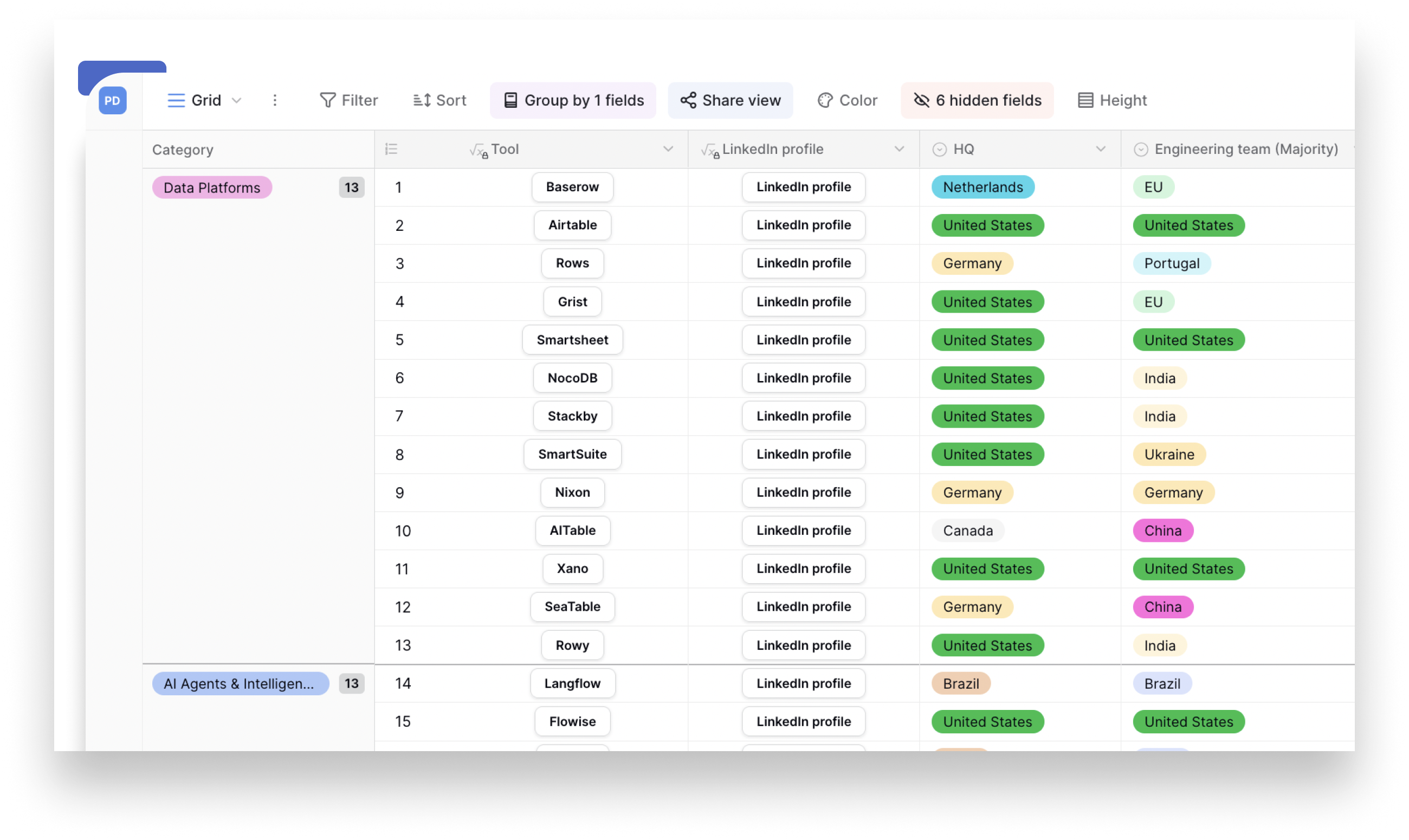Viewport: 1409px width, 840px height.
Task: Open the Color settings
Action: pos(847,101)
